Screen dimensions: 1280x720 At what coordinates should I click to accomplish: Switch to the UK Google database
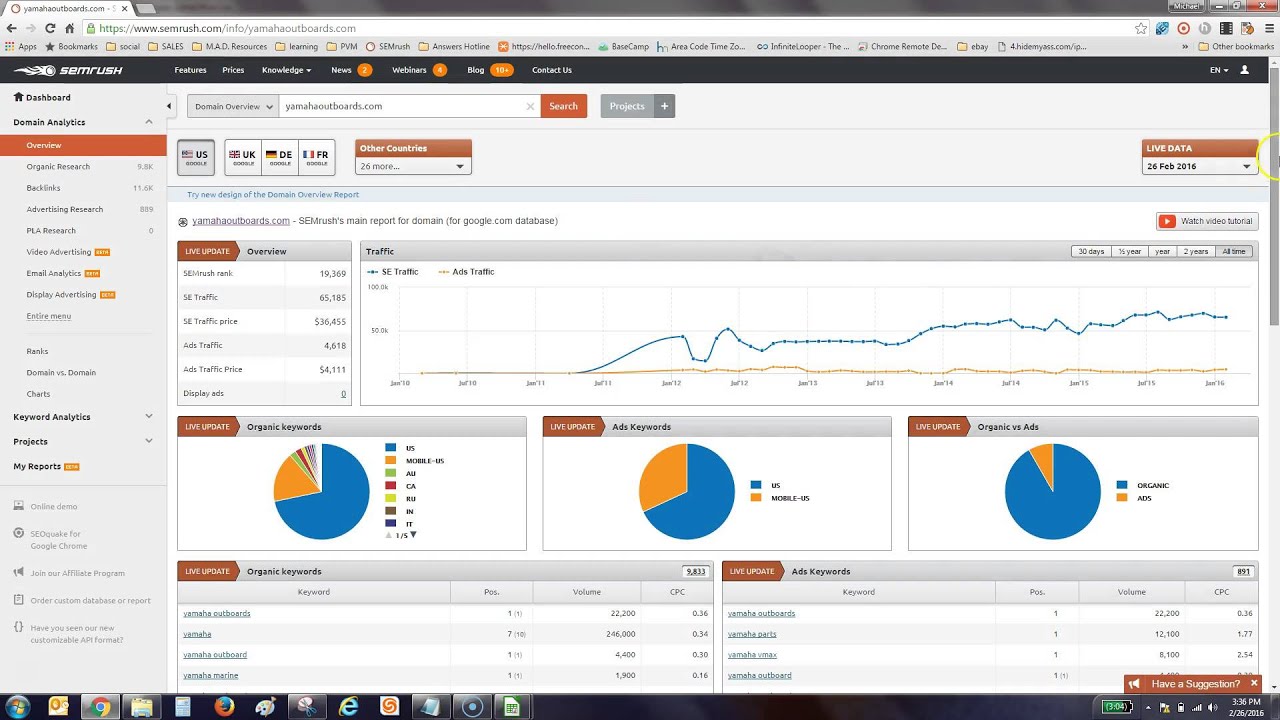(x=243, y=157)
